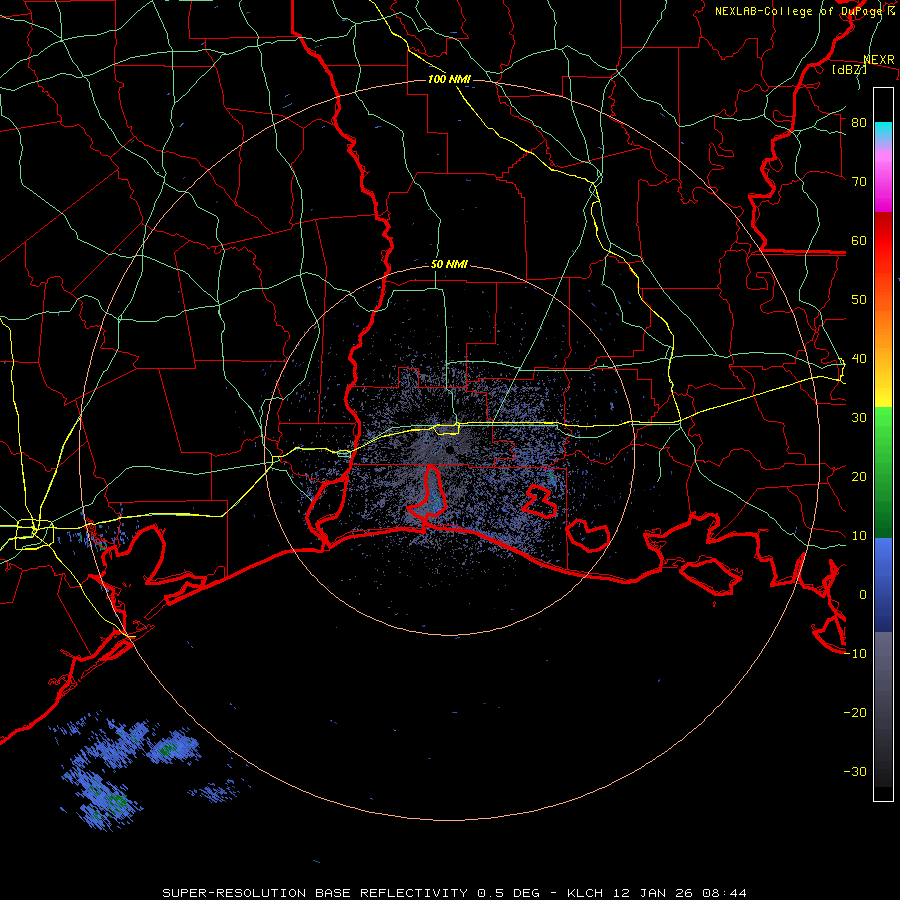Screen dimensions: 900x900
Task: Click the 60 value on dBZ scale
Action: tap(859, 240)
